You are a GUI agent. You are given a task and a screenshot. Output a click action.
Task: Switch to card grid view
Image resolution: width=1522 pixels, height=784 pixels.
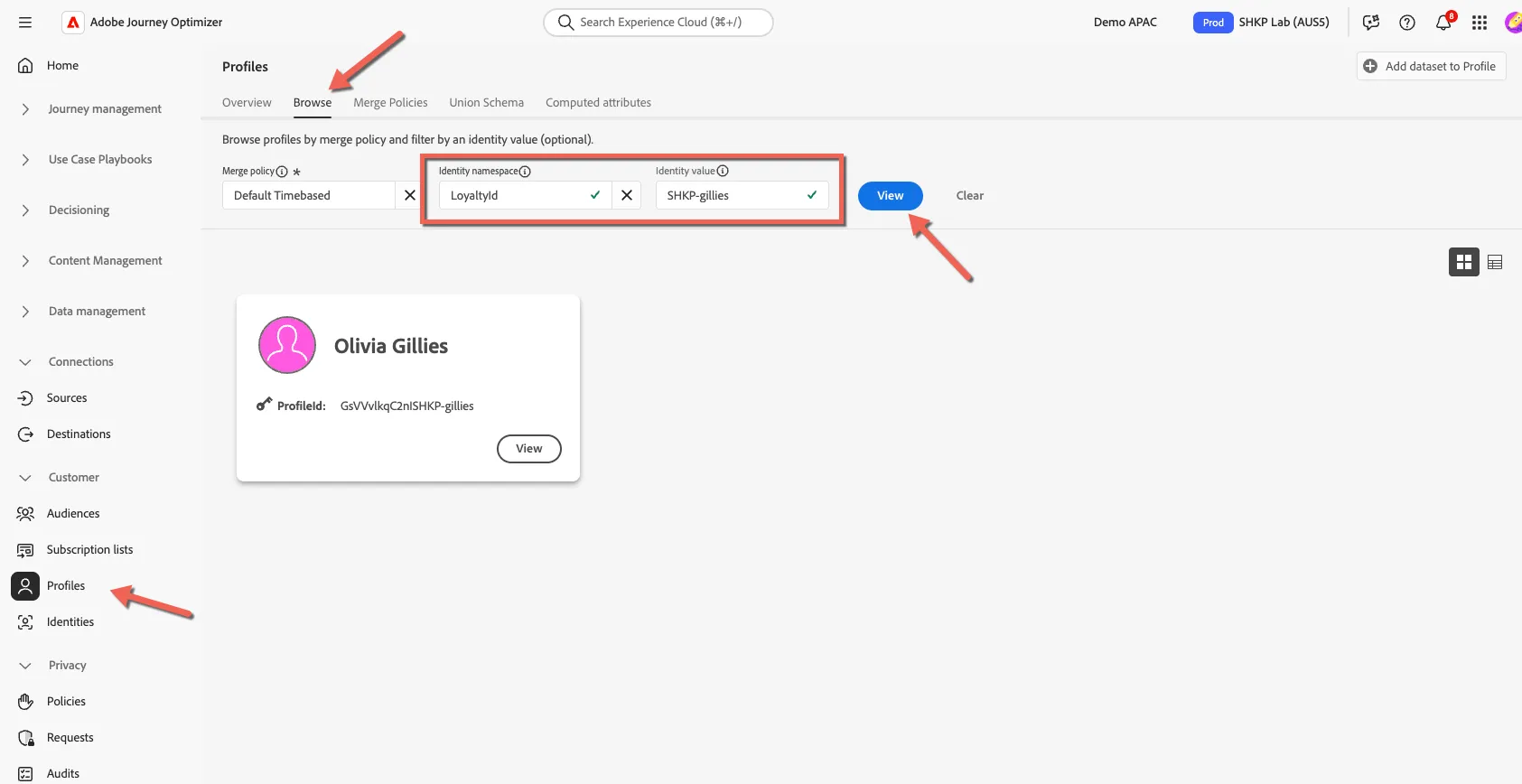click(x=1464, y=262)
